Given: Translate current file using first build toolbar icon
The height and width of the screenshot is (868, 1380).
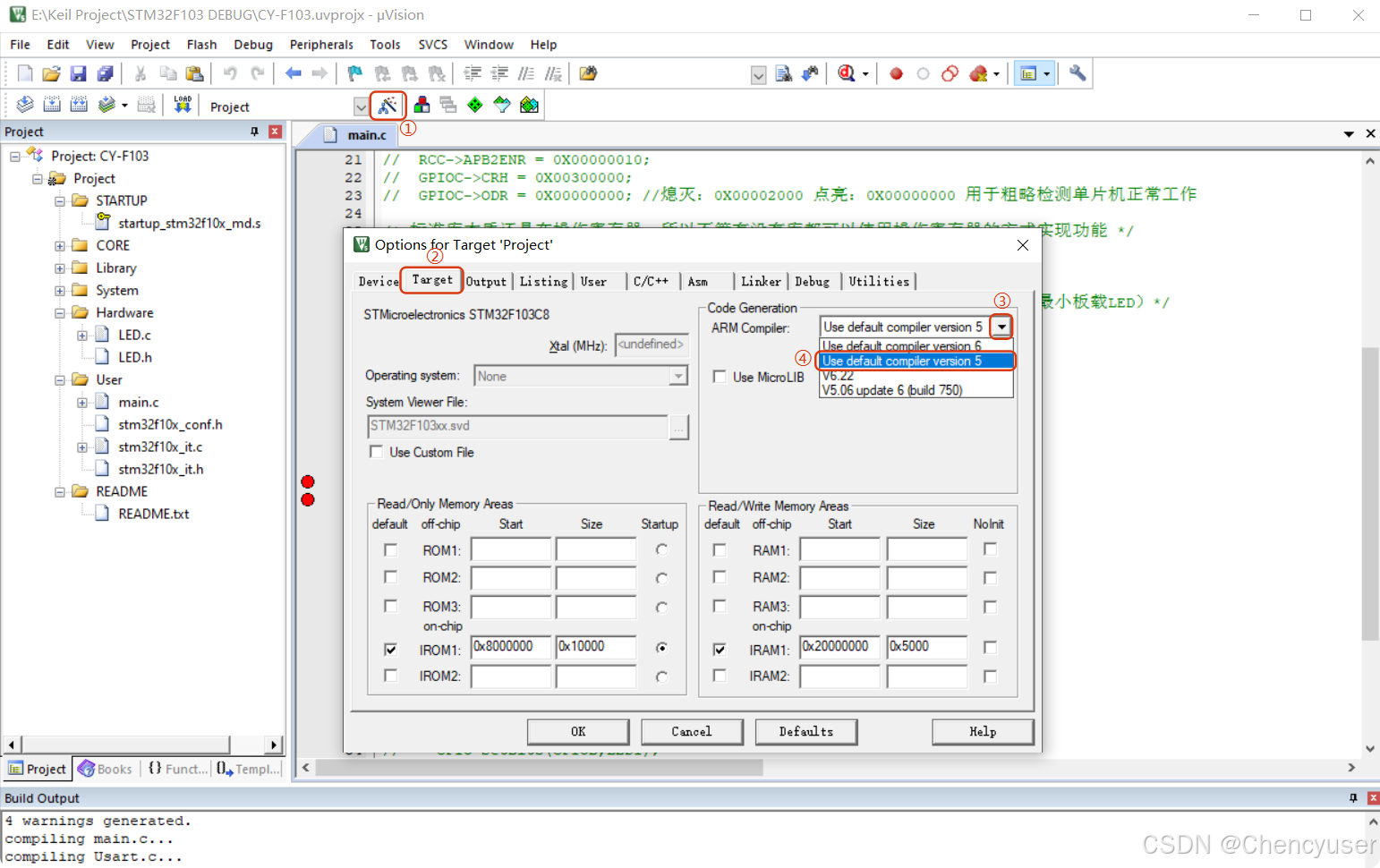Looking at the screenshot, I should (x=25, y=105).
